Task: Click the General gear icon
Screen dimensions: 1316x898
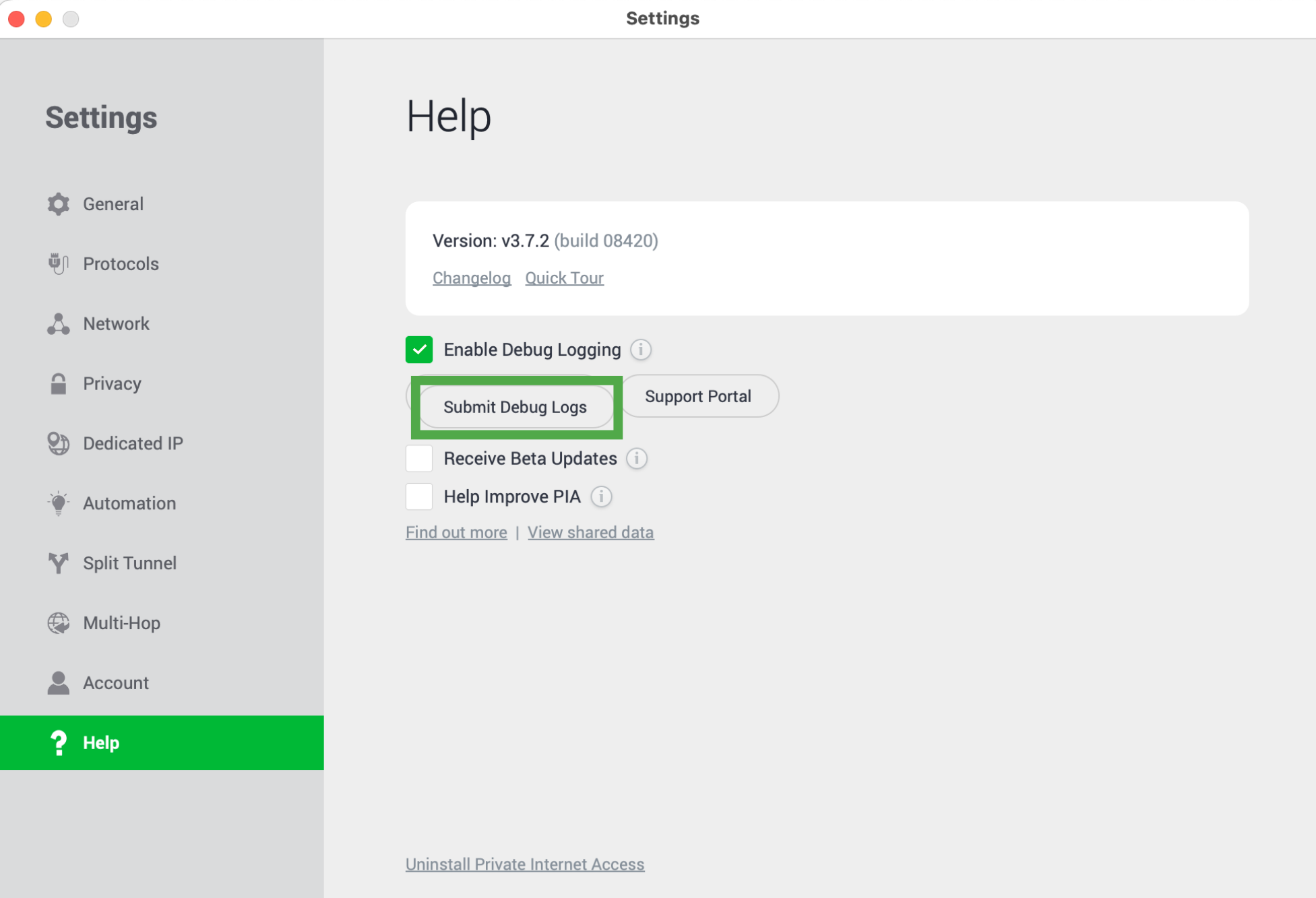Action: (x=59, y=204)
